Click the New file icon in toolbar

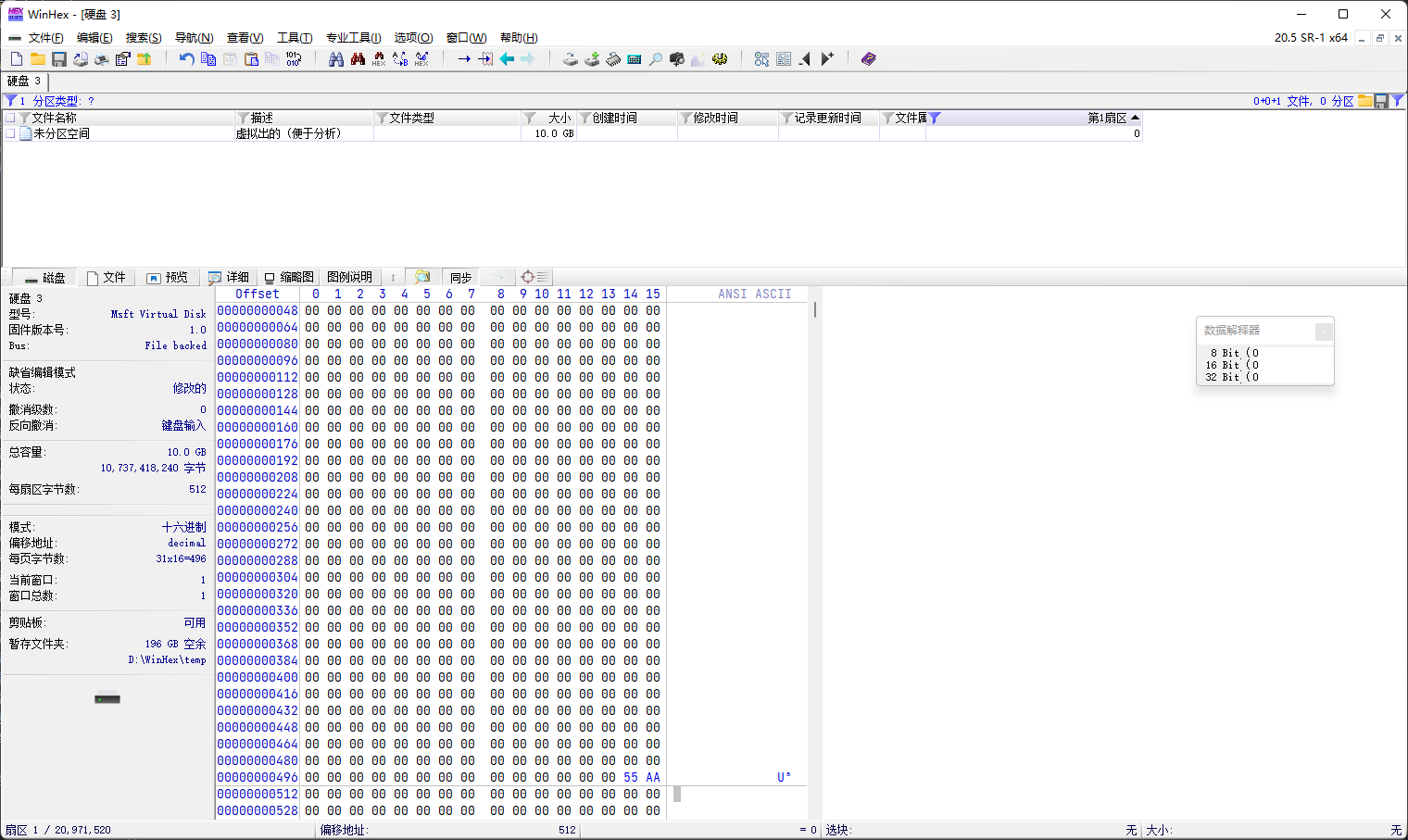(x=17, y=59)
